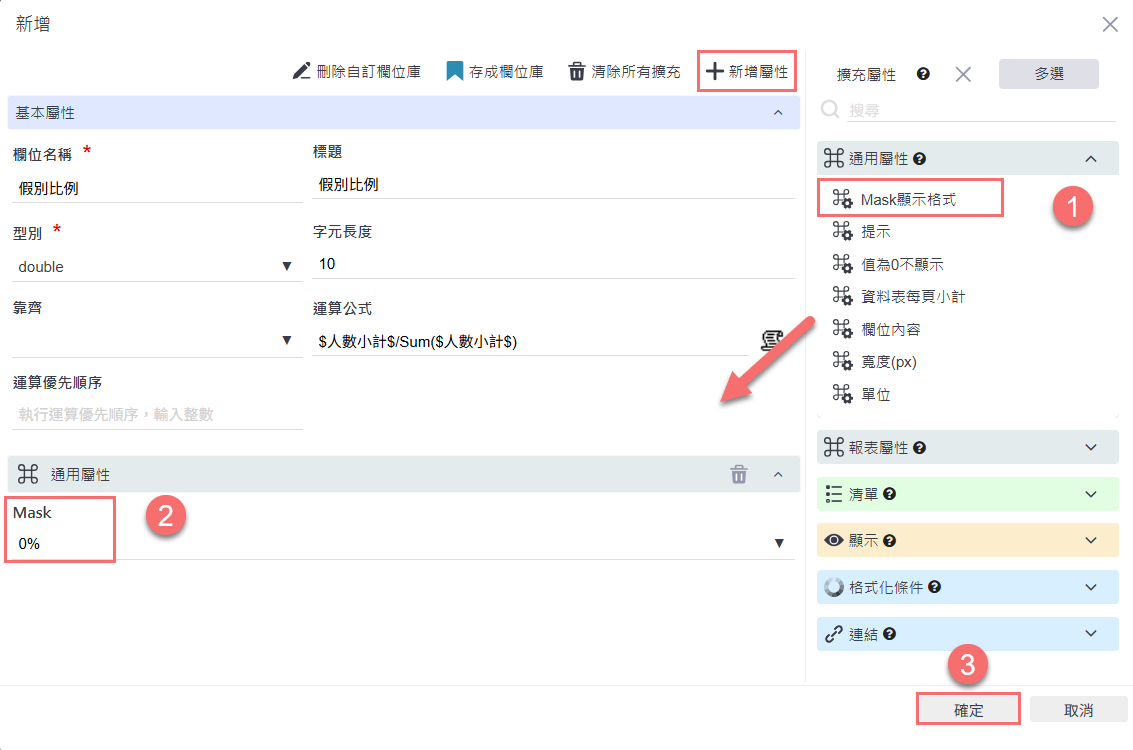Click the 多選 multi-select button

tap(1048, 74)
